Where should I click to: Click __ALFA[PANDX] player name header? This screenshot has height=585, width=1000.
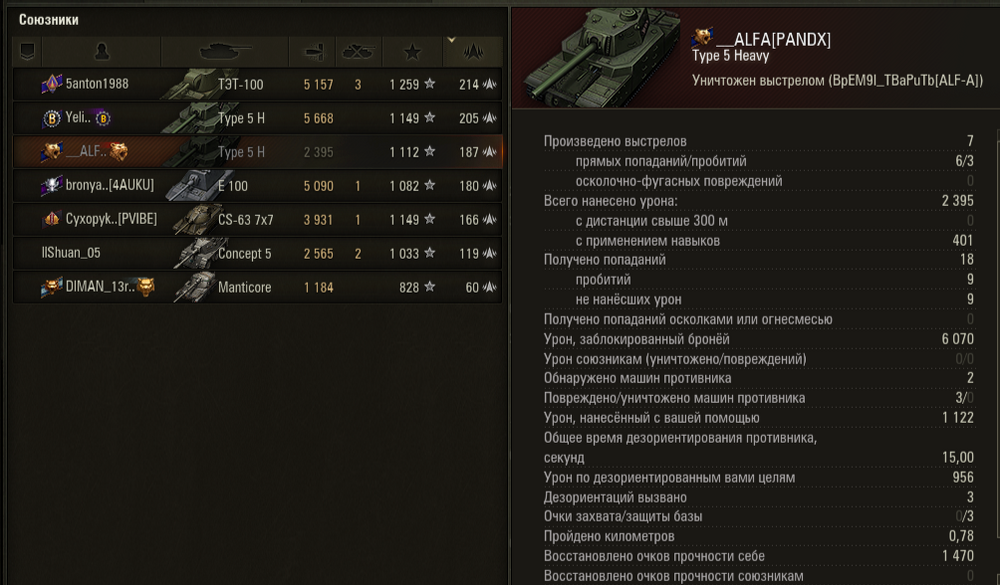(773, 40)
